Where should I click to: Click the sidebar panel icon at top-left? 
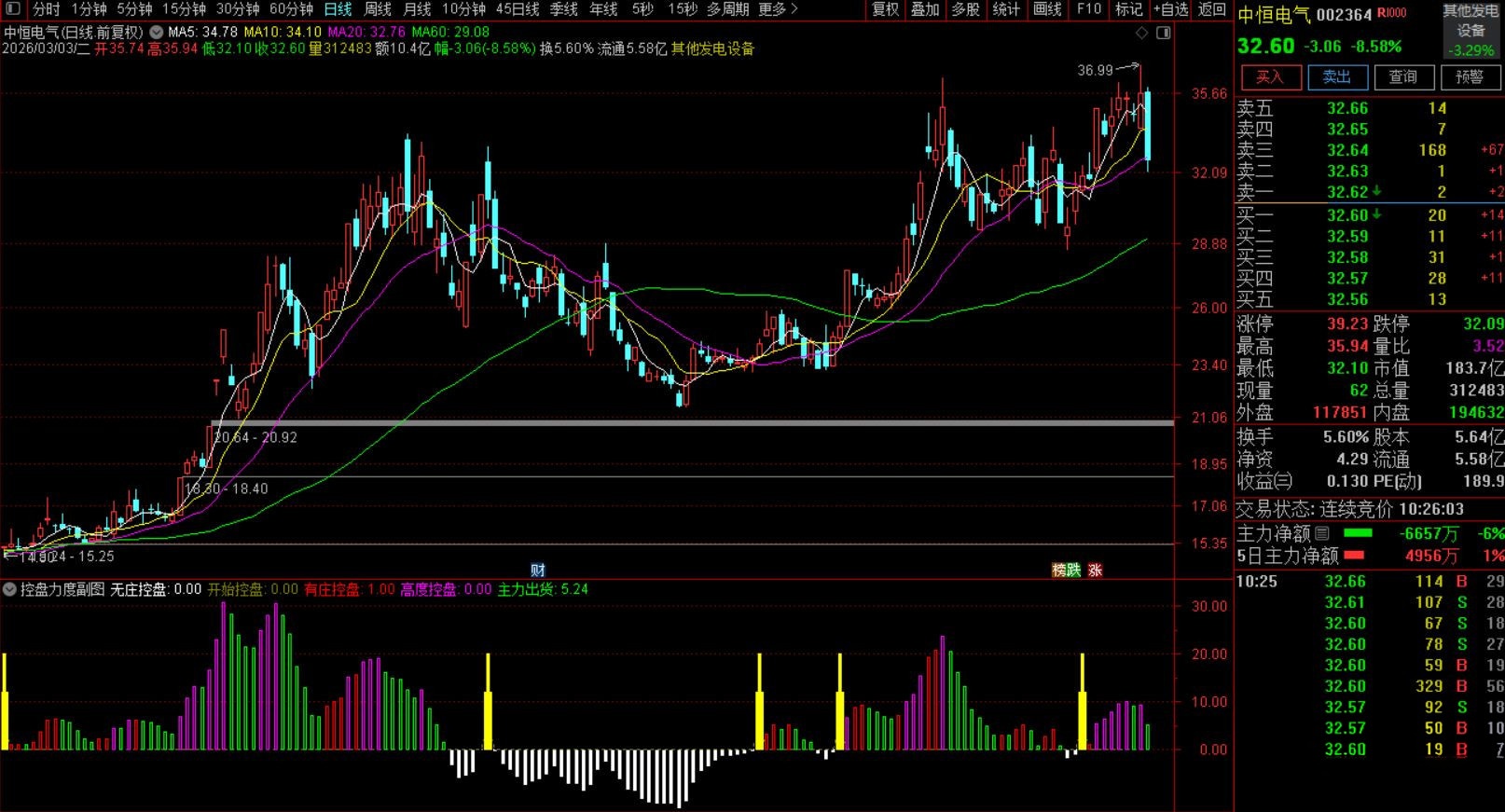click(12, 9)
